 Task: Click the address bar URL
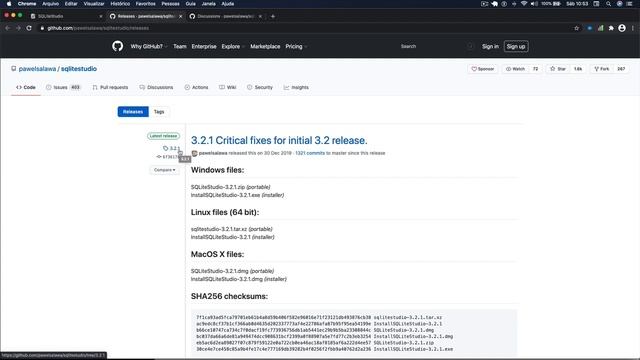click(98, 28)
